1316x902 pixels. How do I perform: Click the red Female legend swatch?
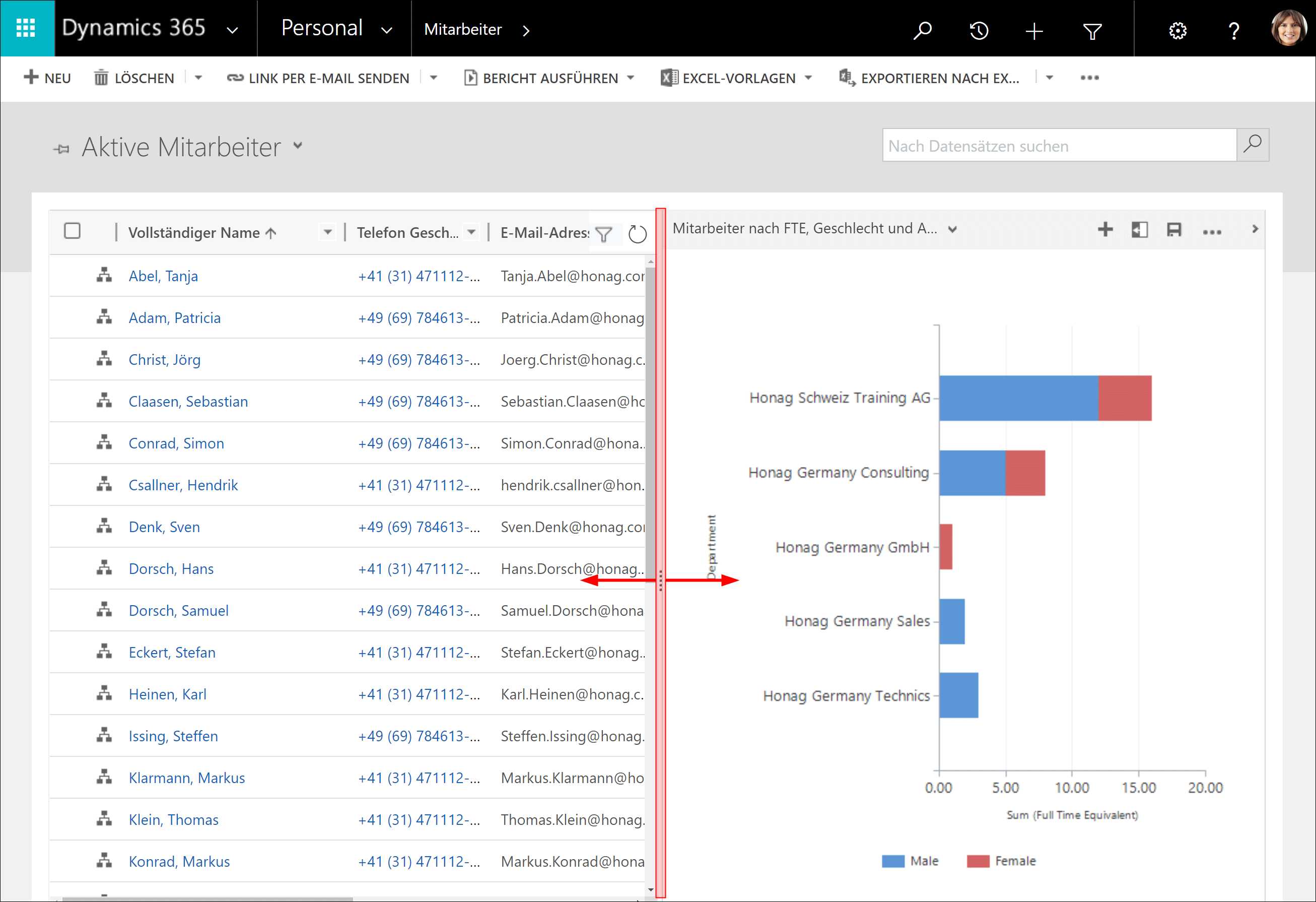[x=978, y=861]
